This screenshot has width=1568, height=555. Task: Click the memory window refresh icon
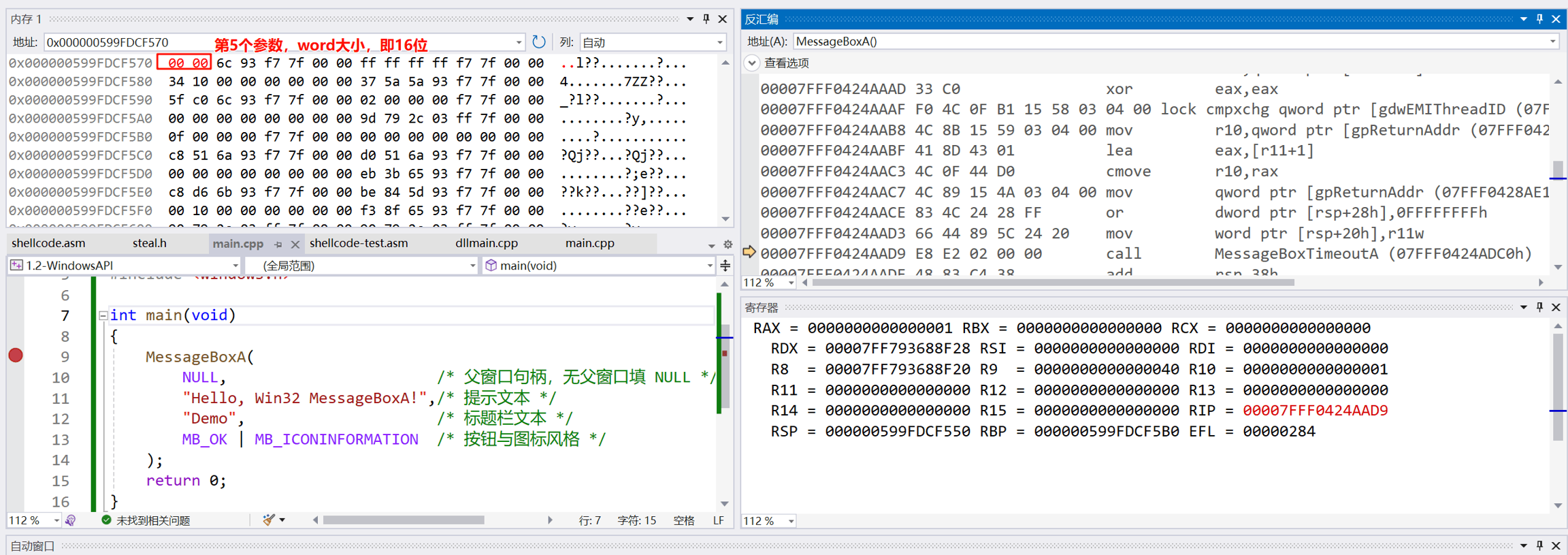tap(538, 42)
